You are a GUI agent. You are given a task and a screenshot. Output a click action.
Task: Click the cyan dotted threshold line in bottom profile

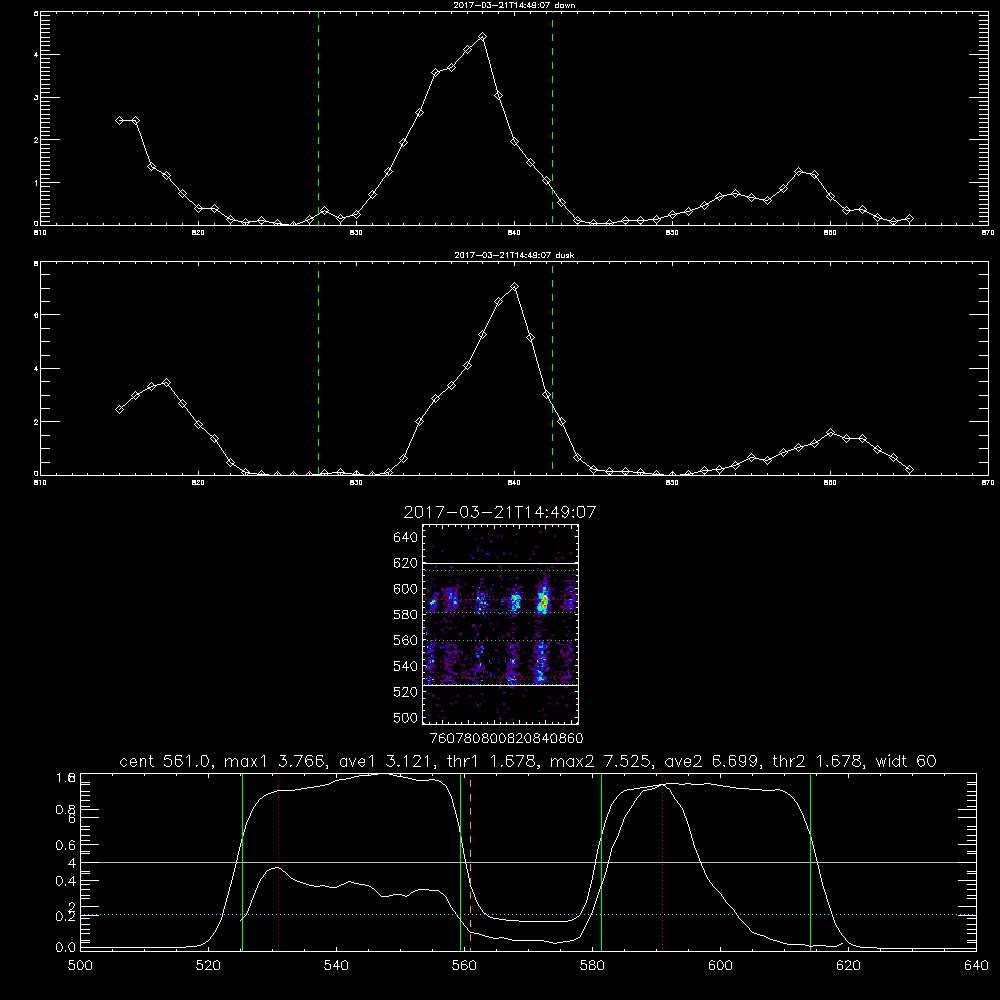click(x=528, y=915)
